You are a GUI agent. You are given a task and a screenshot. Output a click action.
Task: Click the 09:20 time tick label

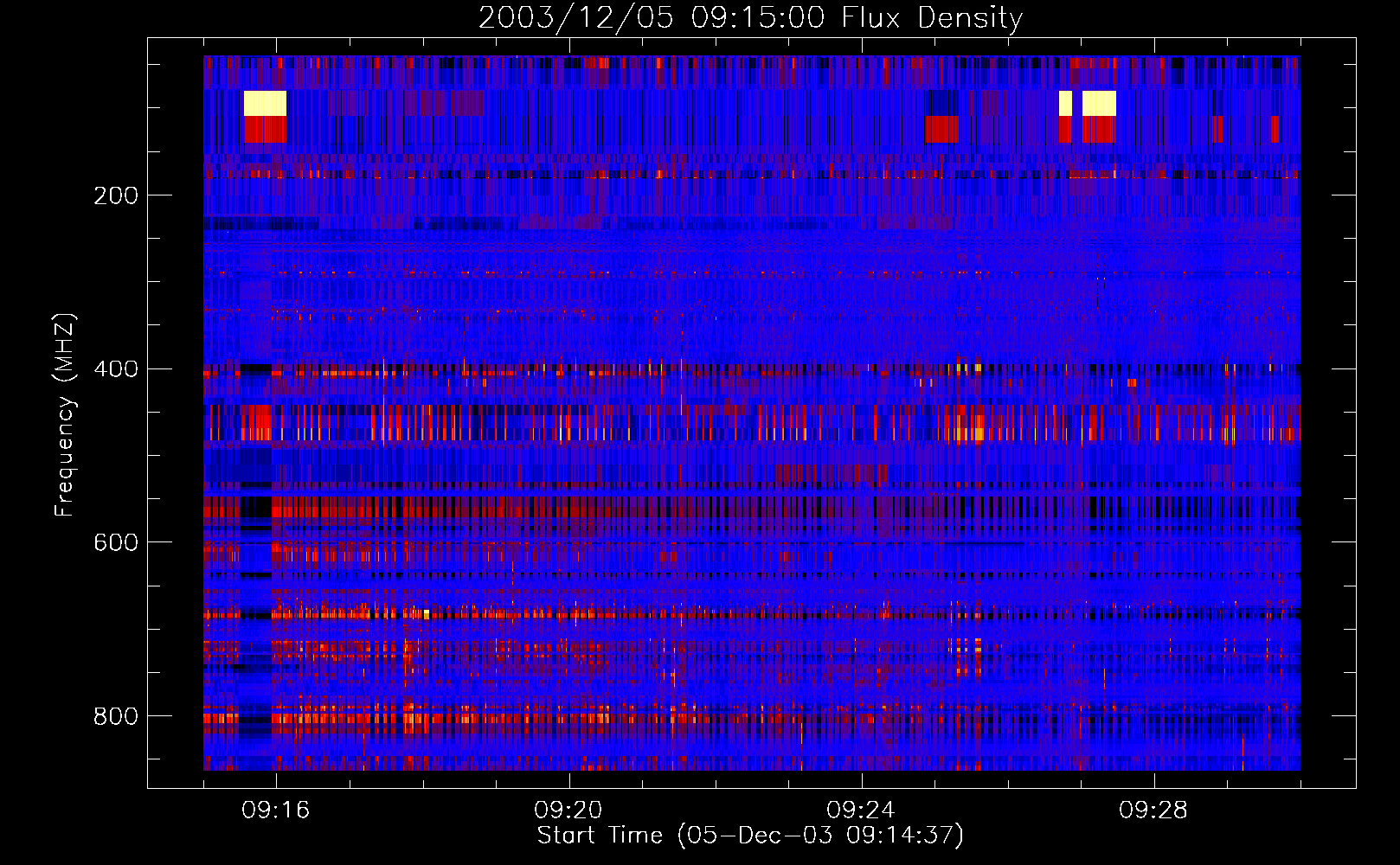click(568, 811)
